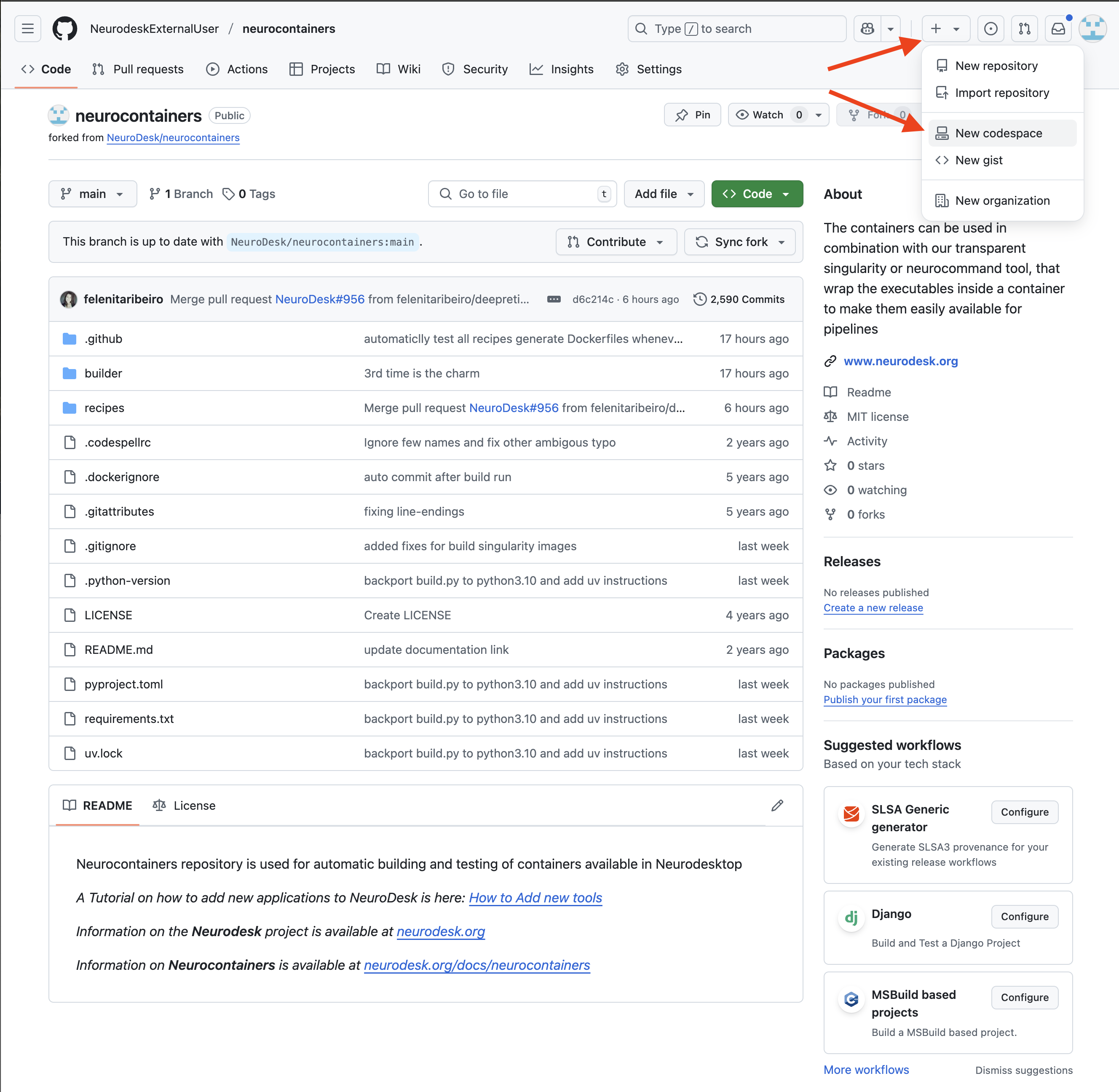Open the user avatar menu

[1092, 29]
